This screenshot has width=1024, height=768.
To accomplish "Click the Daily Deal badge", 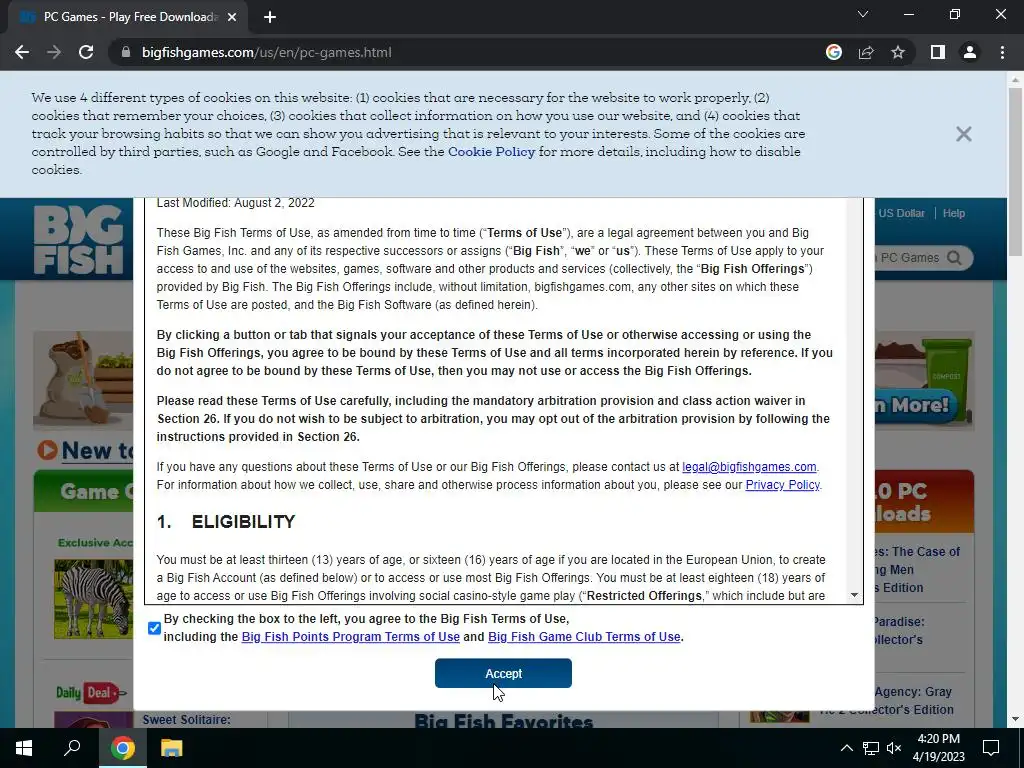I will (89, 693).
